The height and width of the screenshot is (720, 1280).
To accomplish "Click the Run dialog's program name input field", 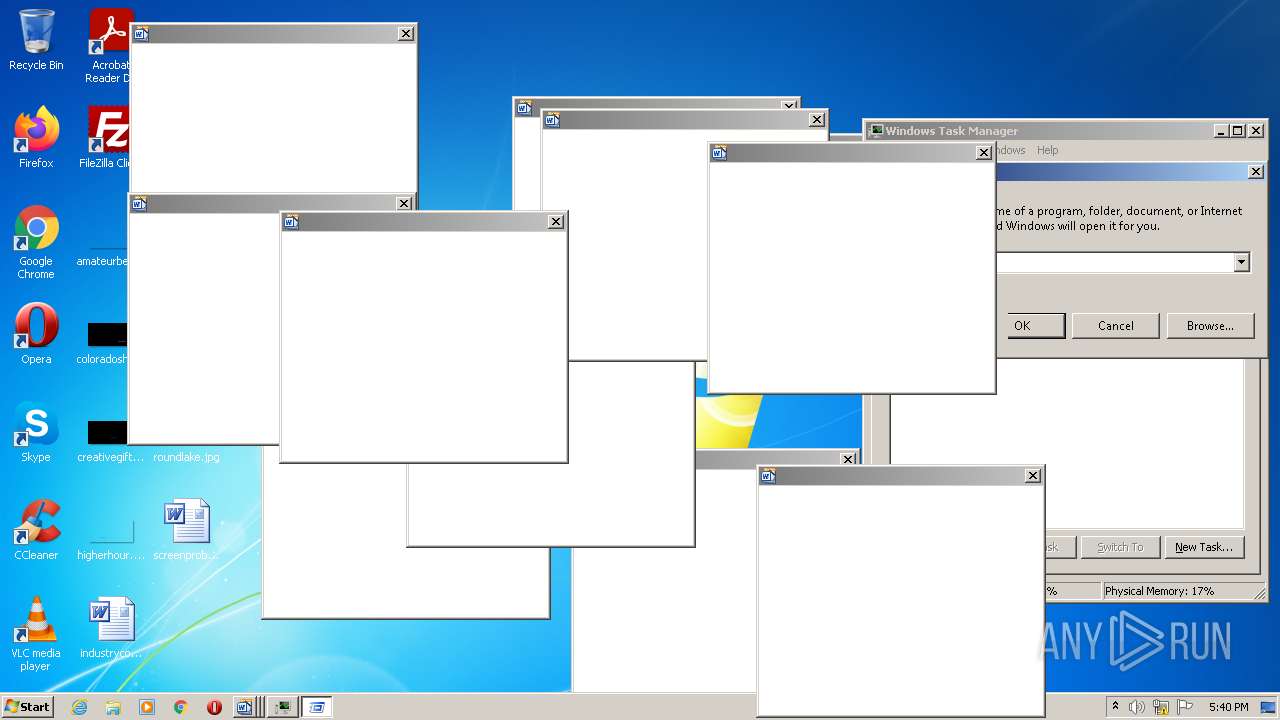I will tap(1114, 262).
